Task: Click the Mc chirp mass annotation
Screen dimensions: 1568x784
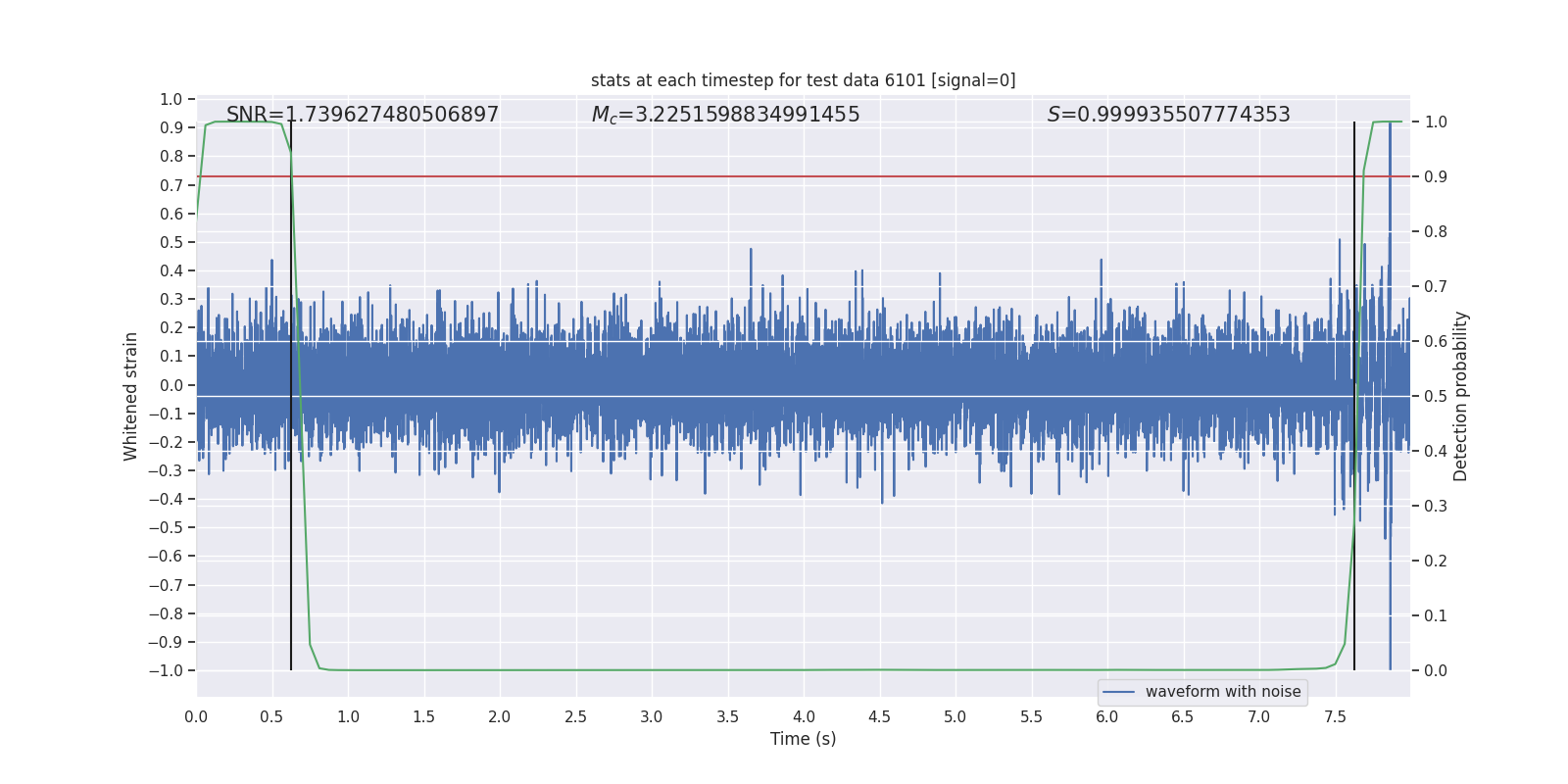Action: (x=725, y=115)
